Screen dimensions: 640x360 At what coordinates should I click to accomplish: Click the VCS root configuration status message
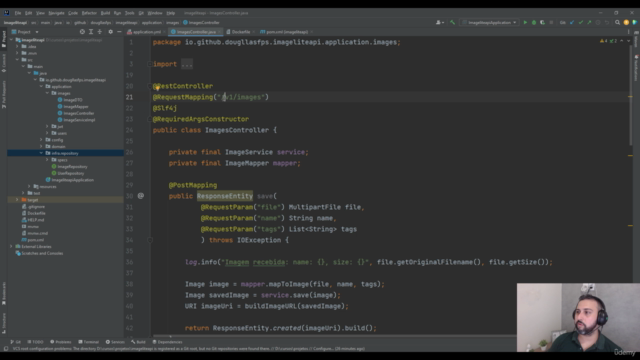(x=189, y=349)
